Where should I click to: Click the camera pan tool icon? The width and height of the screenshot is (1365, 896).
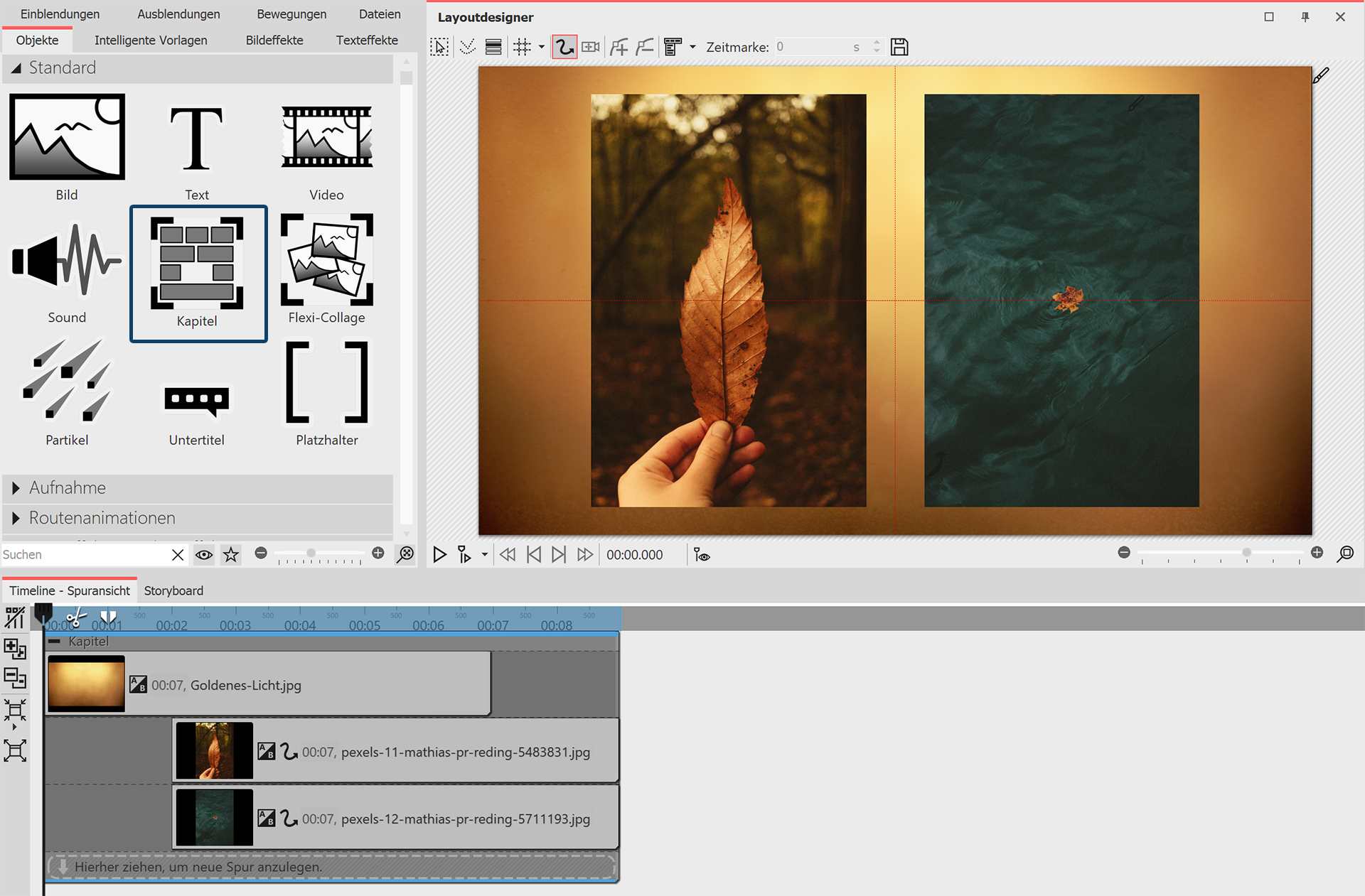[x=591, y=47]
